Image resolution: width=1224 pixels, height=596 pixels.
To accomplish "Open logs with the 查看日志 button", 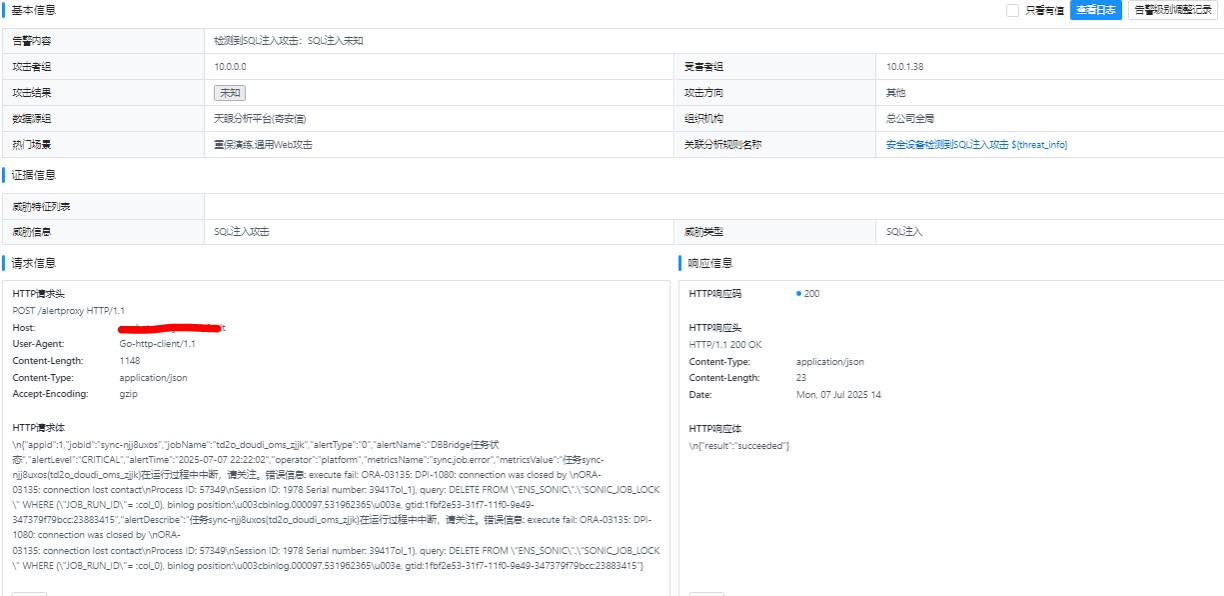I will pos(1096,10).
